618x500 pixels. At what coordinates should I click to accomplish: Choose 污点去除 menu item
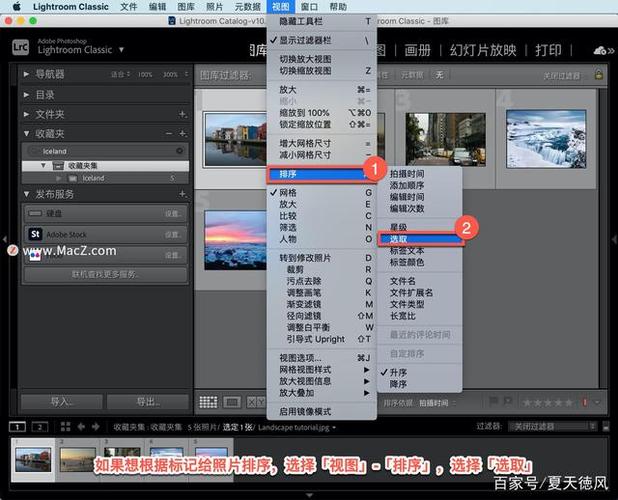(x=322, y=281)
